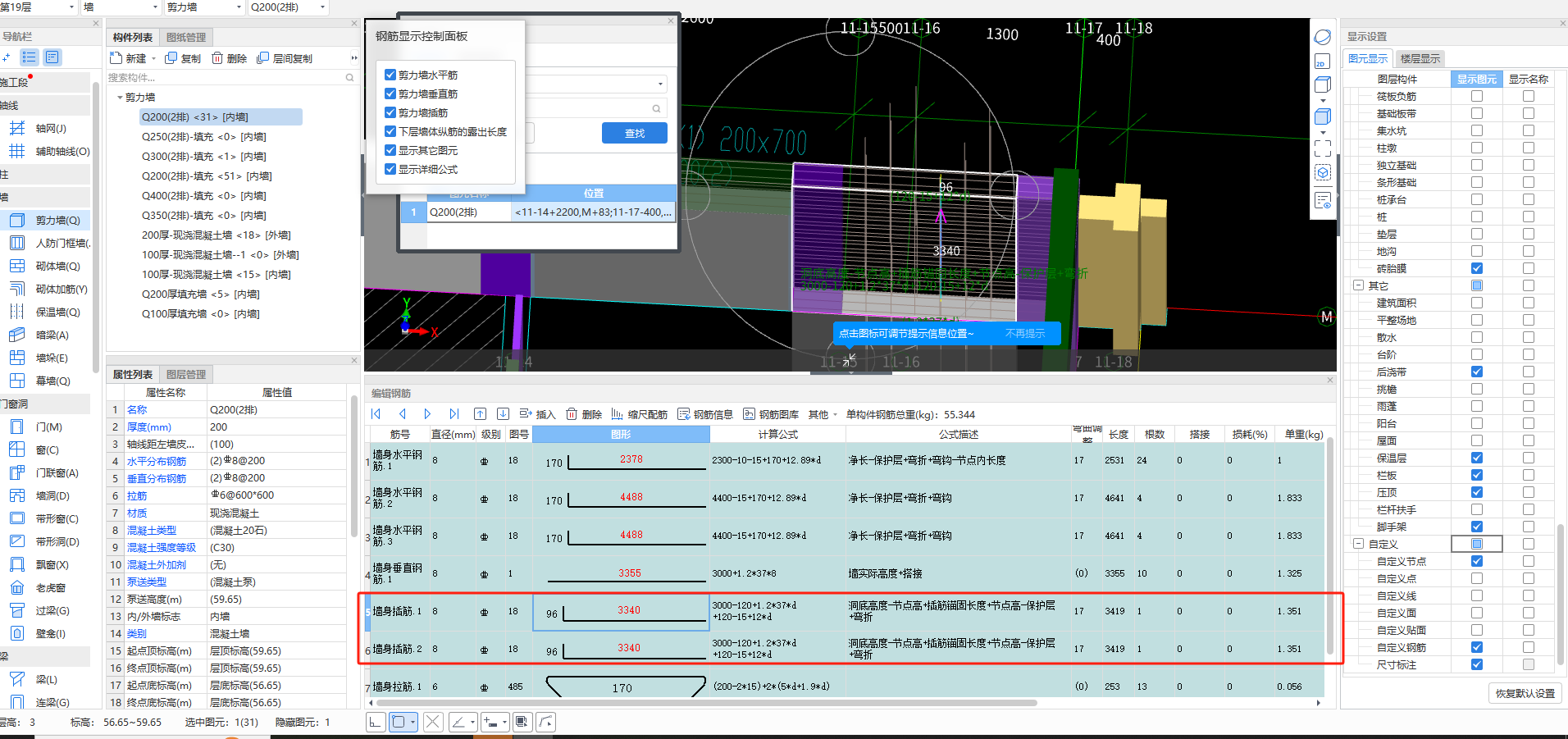
Task: Switch to 构件列表 tab
Action: pyautogui.click(x=133, y=37)
